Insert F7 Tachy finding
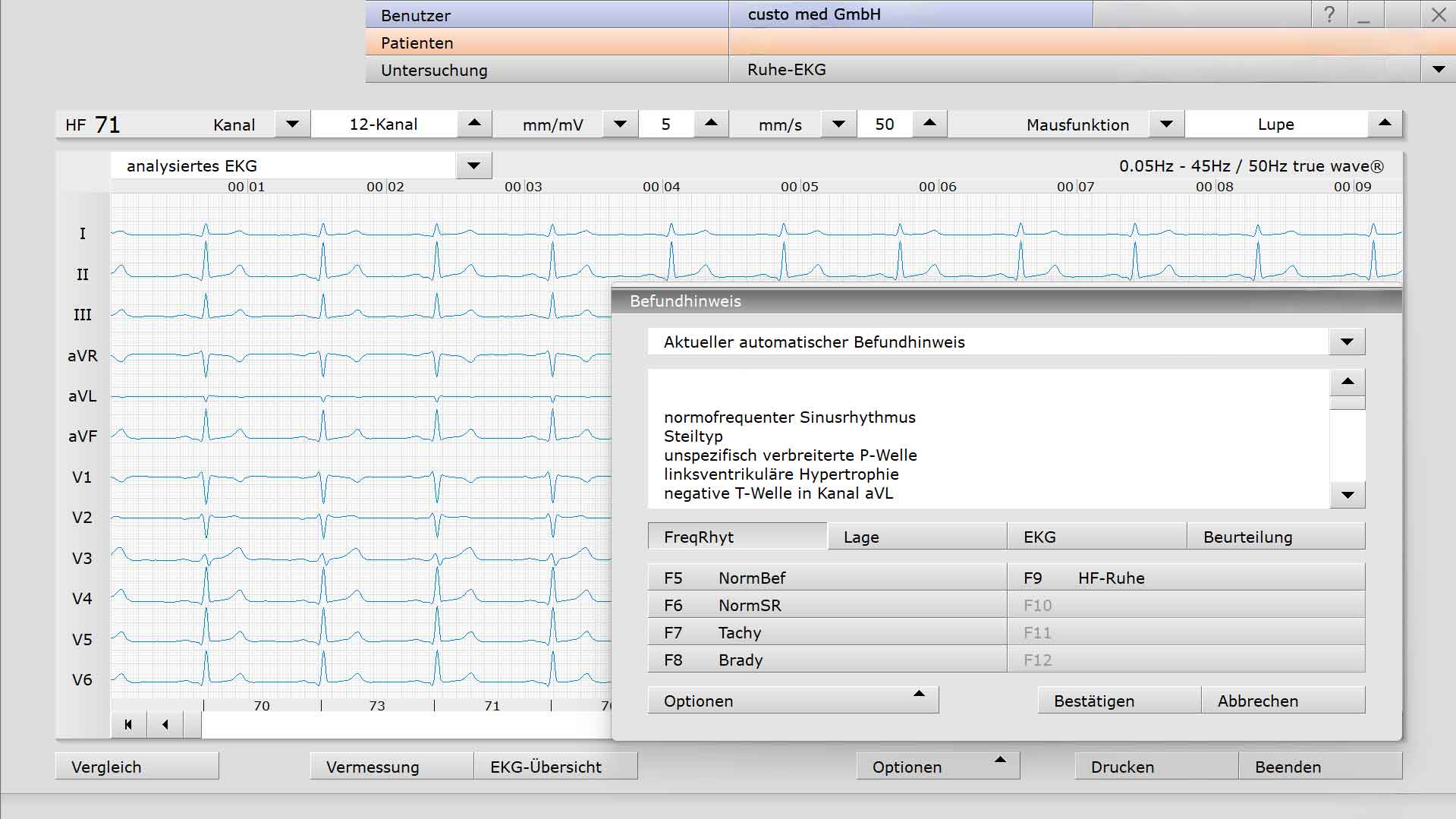 [827, 632]
